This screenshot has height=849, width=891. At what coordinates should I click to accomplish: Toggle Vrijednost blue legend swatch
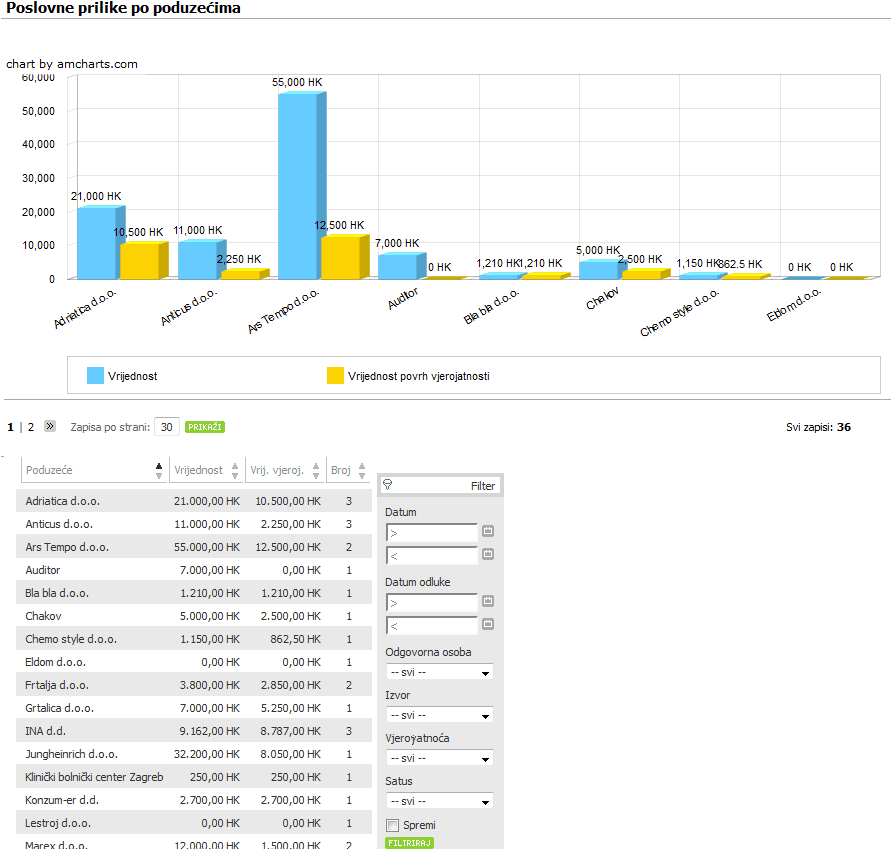95,376
